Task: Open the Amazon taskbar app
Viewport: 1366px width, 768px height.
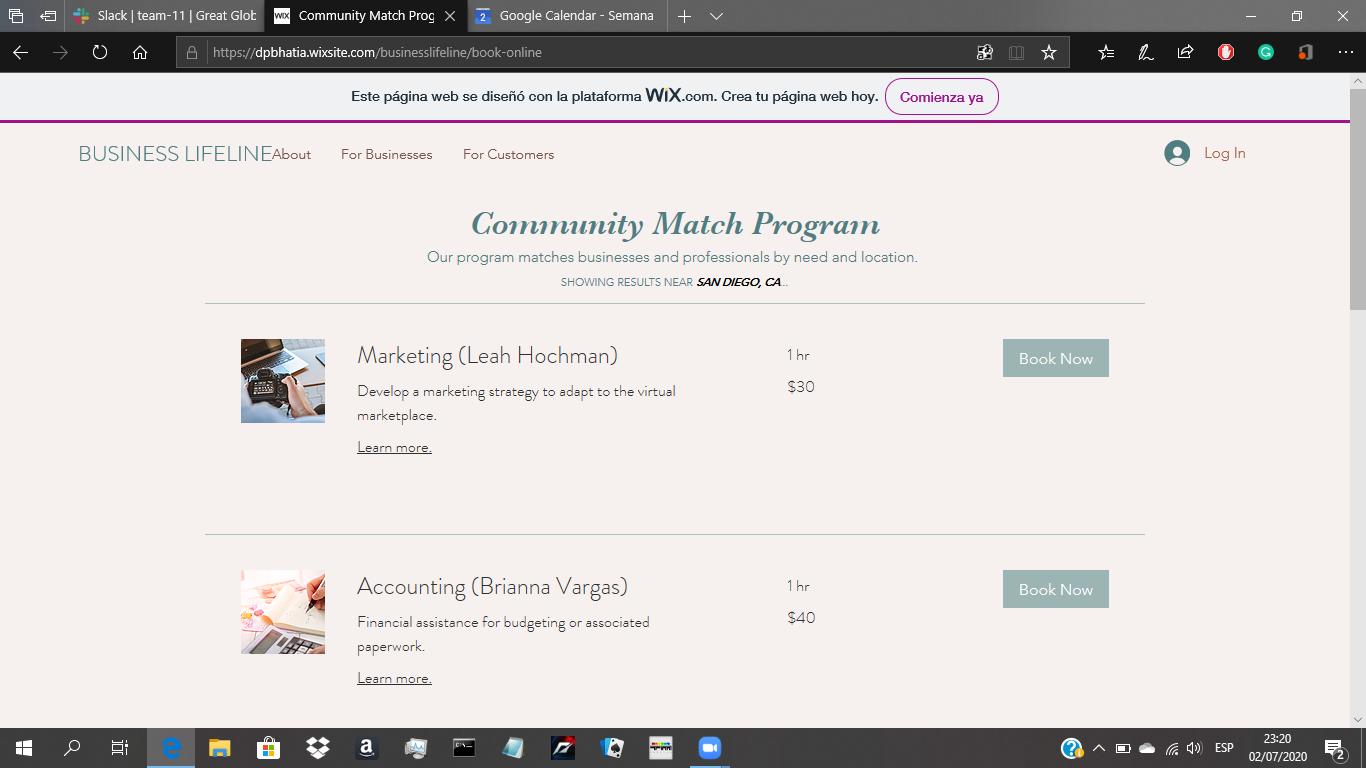Action: [367, 748]
